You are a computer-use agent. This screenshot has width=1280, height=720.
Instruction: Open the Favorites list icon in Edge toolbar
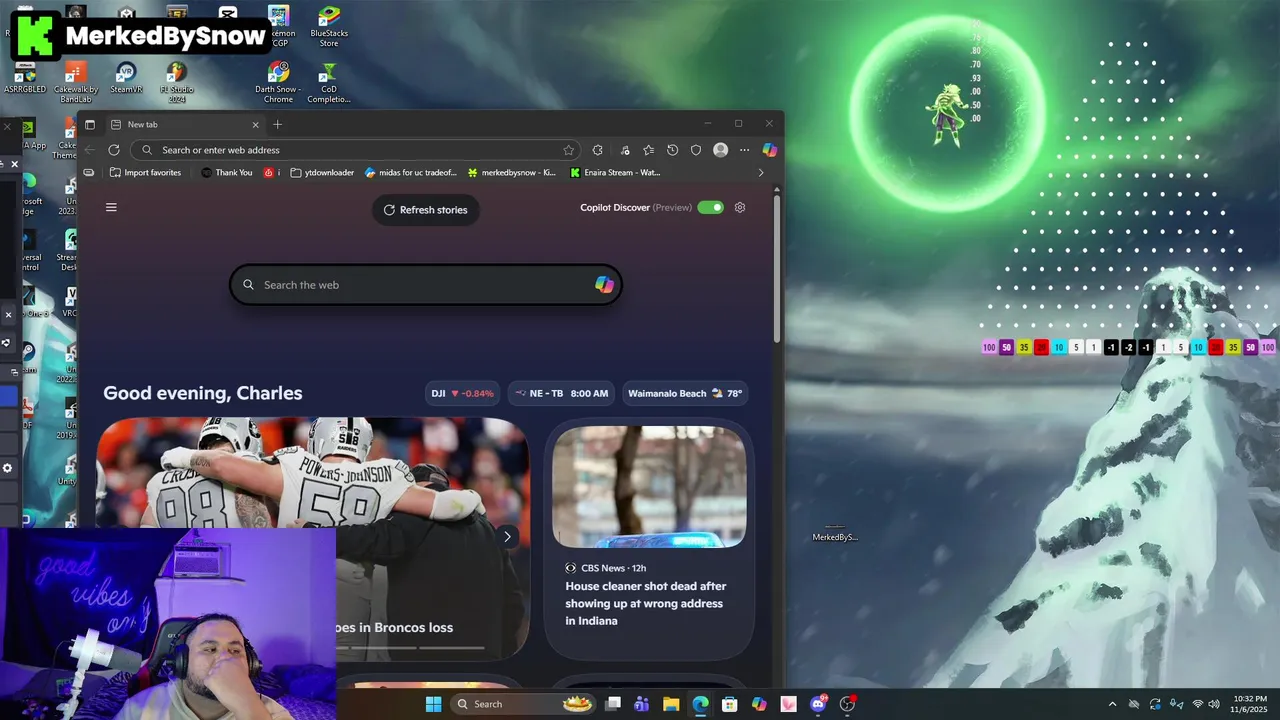click(x=648, y=150)
